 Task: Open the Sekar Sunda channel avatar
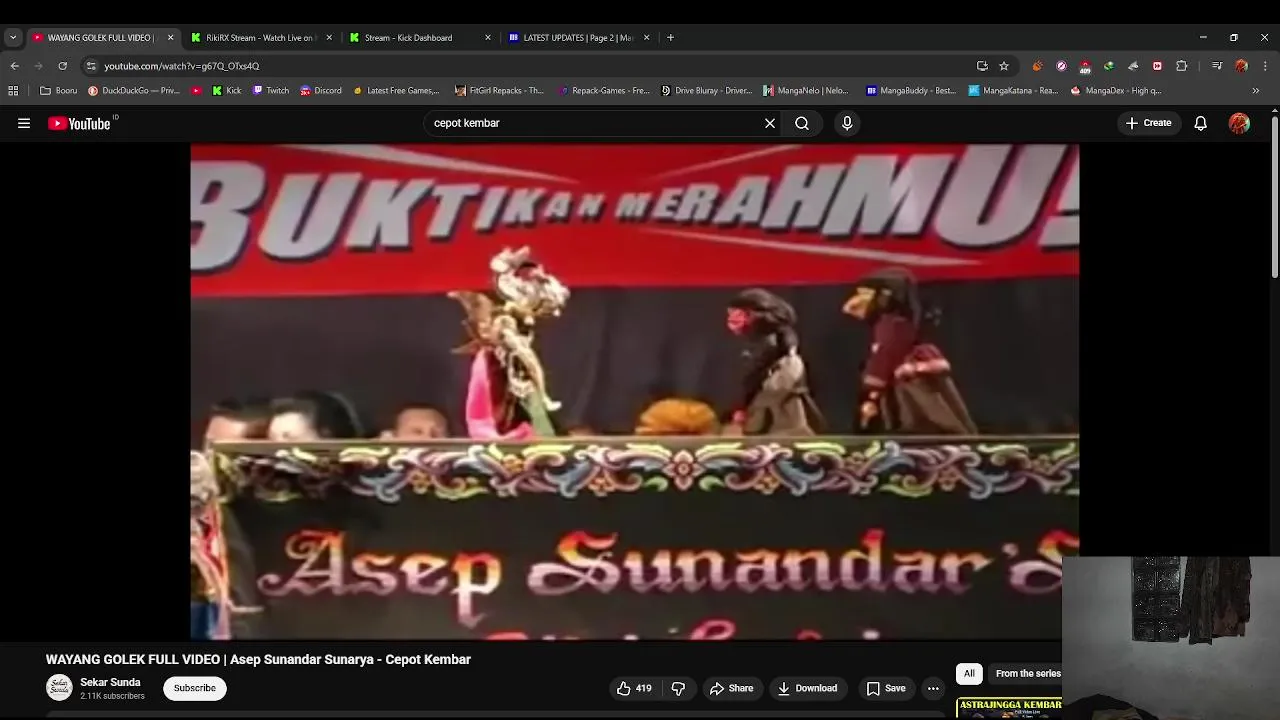(x=60, y=688)
